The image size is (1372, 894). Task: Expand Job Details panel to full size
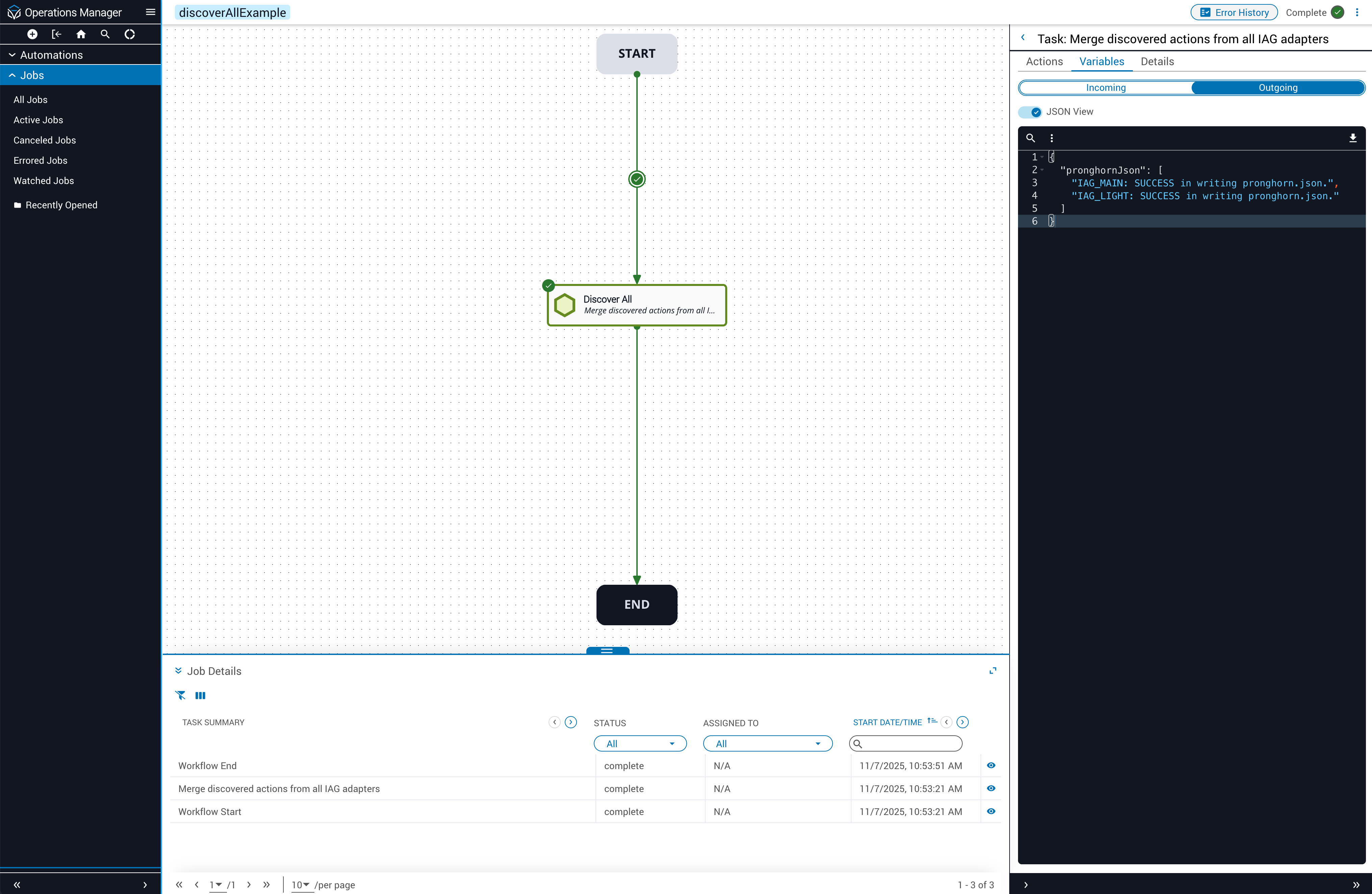coord(993,670)
